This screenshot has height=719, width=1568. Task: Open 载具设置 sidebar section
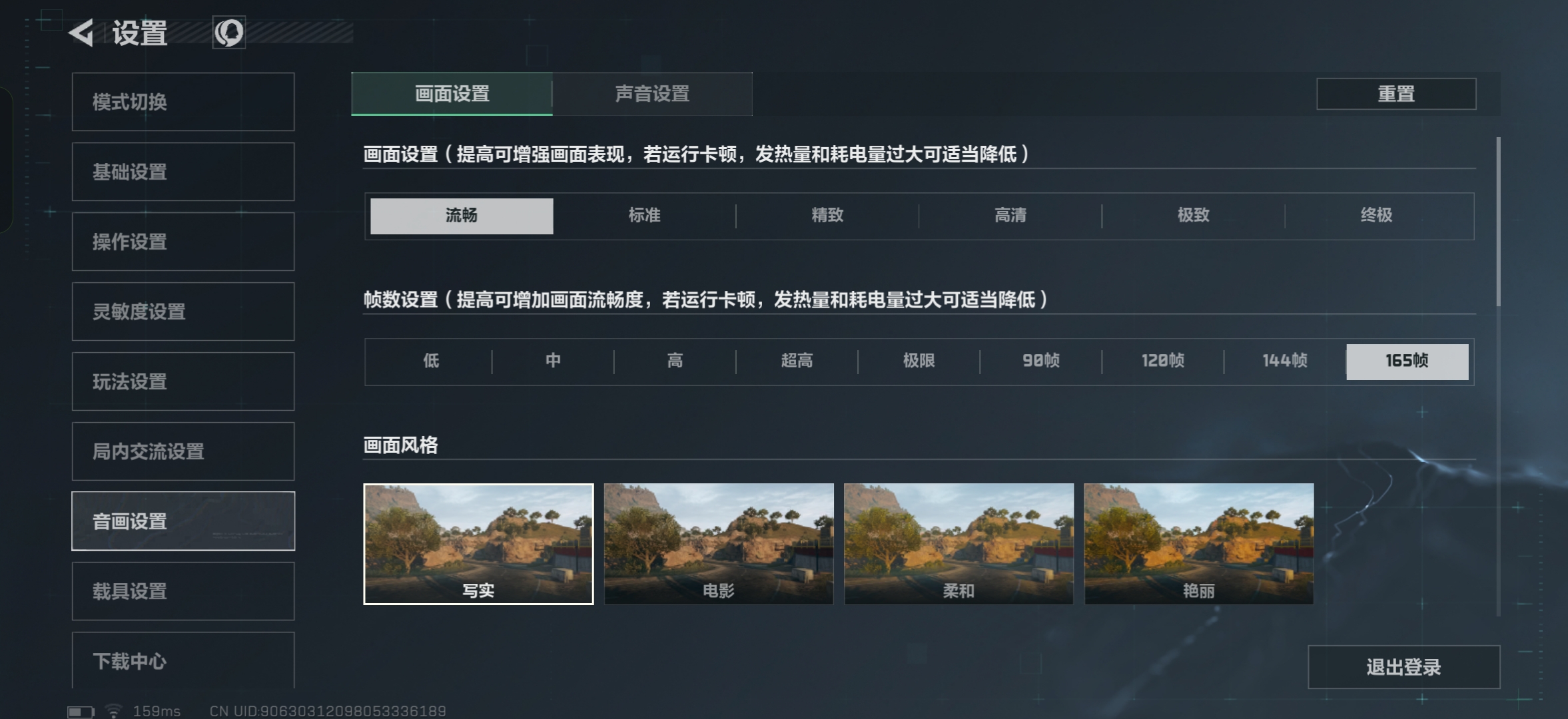(183, 591)
